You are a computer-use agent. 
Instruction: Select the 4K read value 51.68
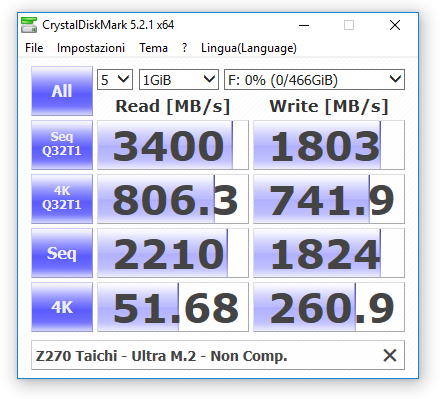173,307
